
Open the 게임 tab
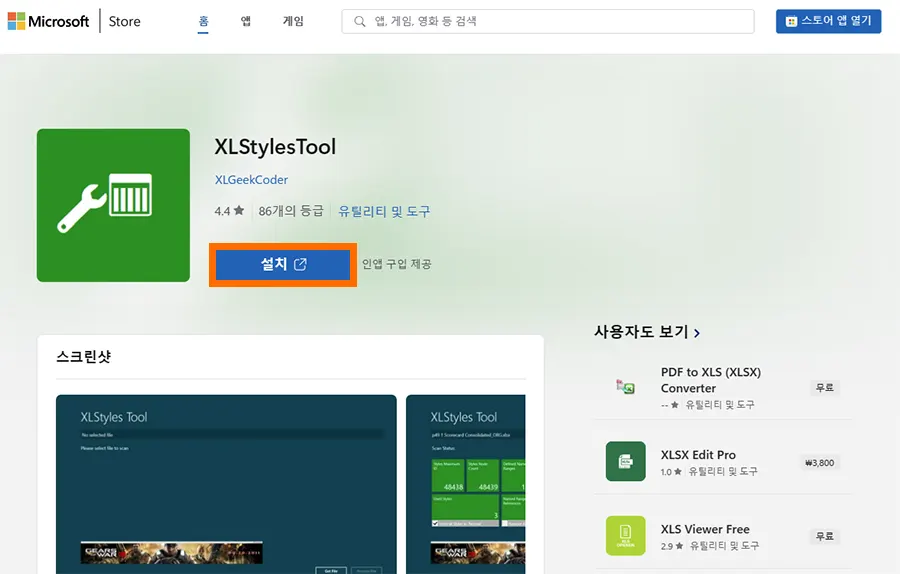pyautogui.click(x=293, y=21)
